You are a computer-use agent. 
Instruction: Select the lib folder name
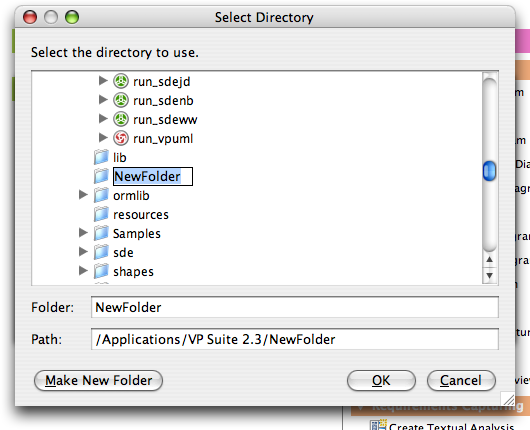point(120,158)
